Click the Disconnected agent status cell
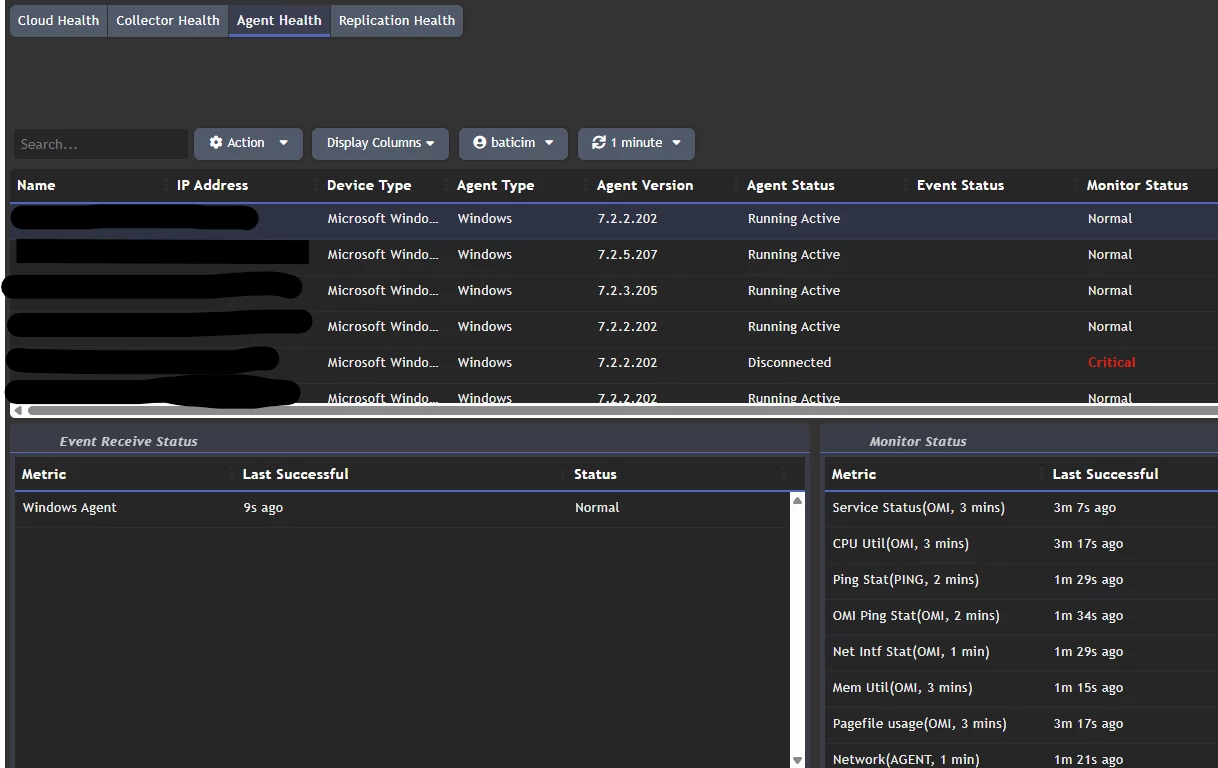Viewport: 1218px width, 768px height. (x=789, y=363)
